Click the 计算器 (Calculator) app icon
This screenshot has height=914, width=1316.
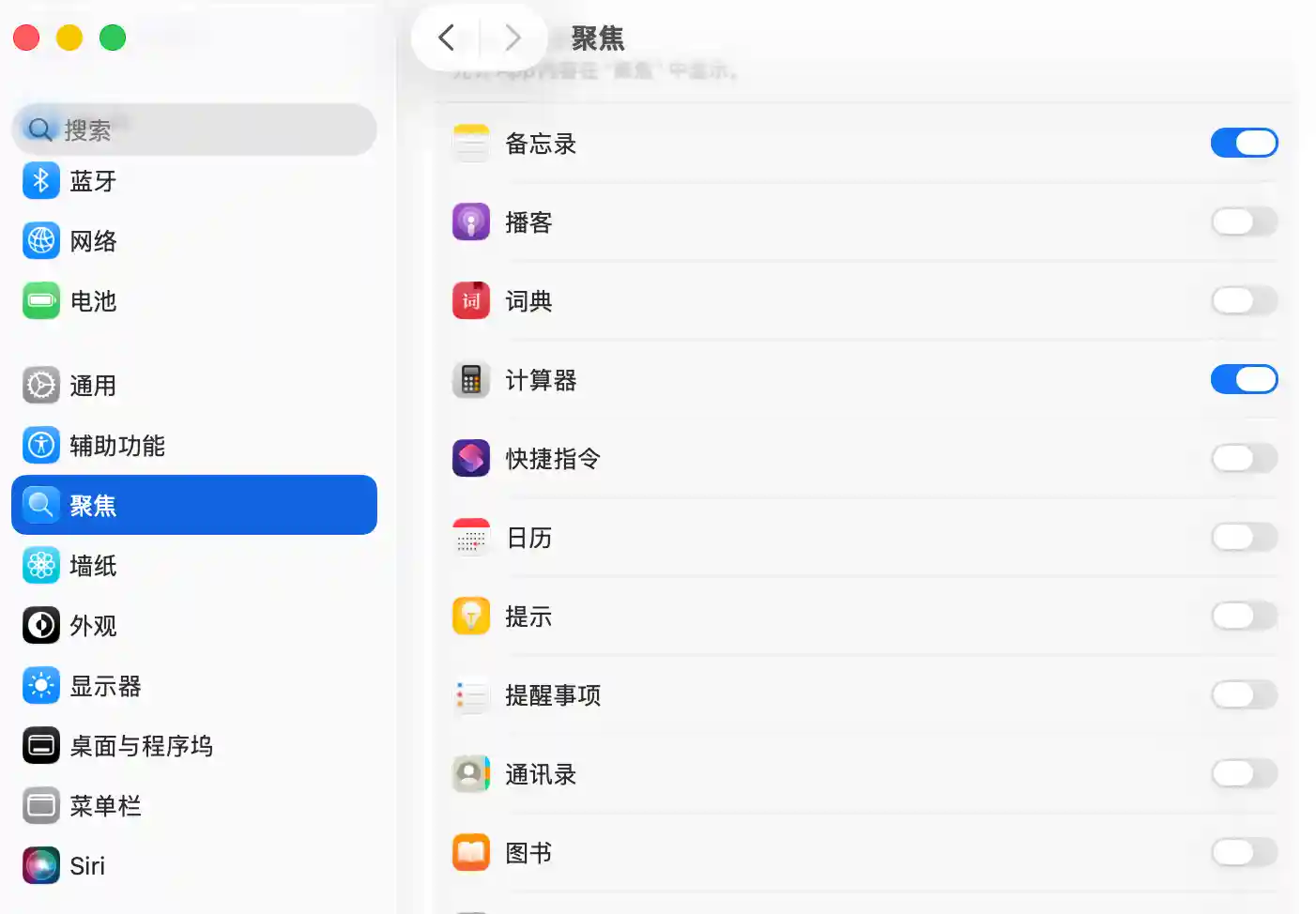point(470,379)
